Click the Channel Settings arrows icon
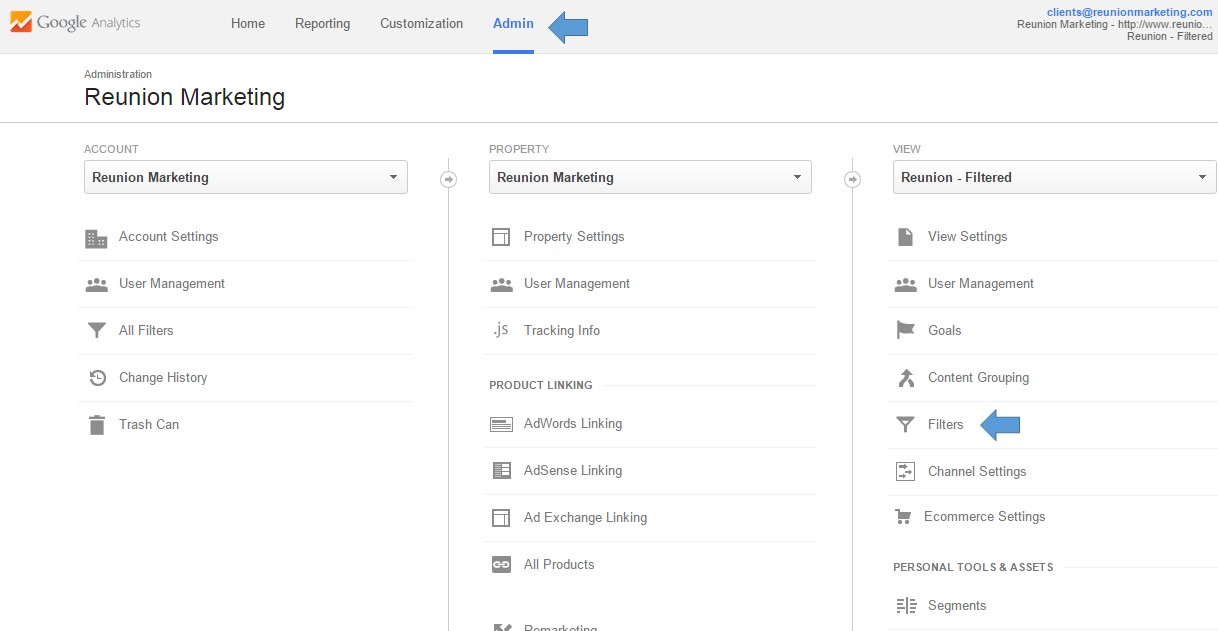The width and height of the screenshot is (1218, 631). point(905,471)
